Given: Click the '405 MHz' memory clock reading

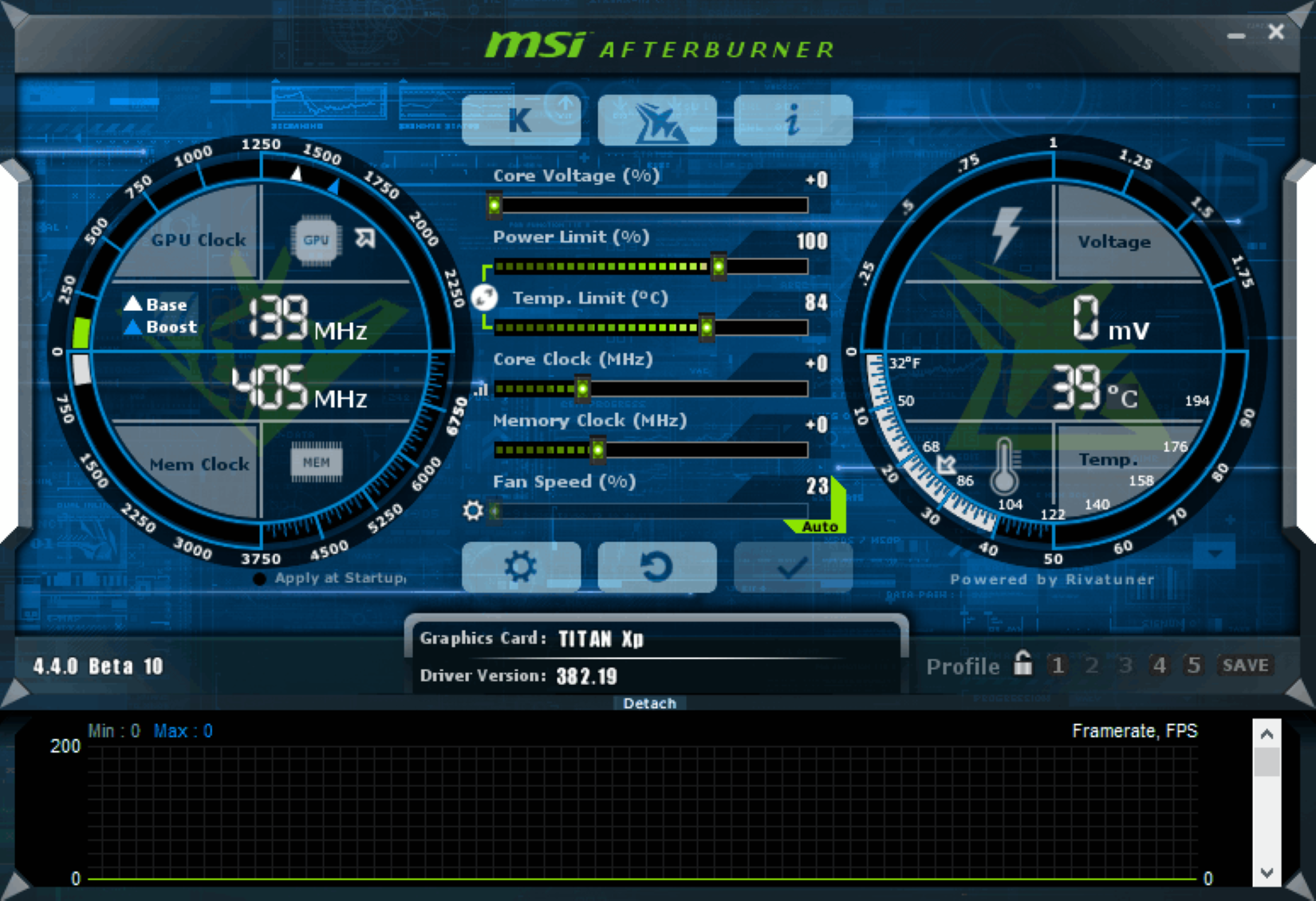Looking at the screenshot, I should pyautogui.click(x=300, y=388).
